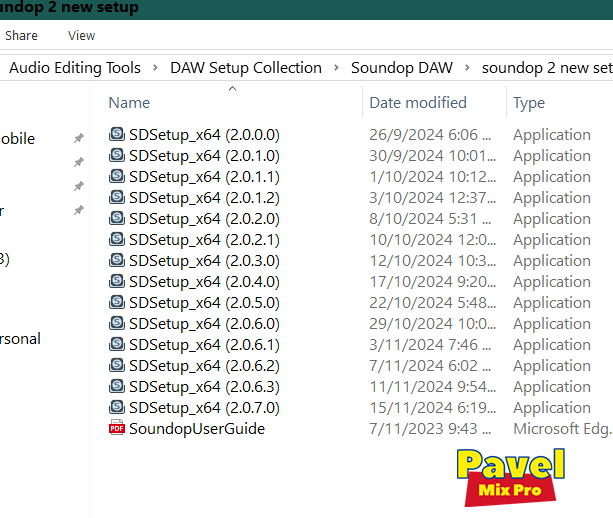Screen dimensions: 613x518
Task: Select the SDSetup_x64 (2.0.2.1) file name
Action: pos(204,240)
